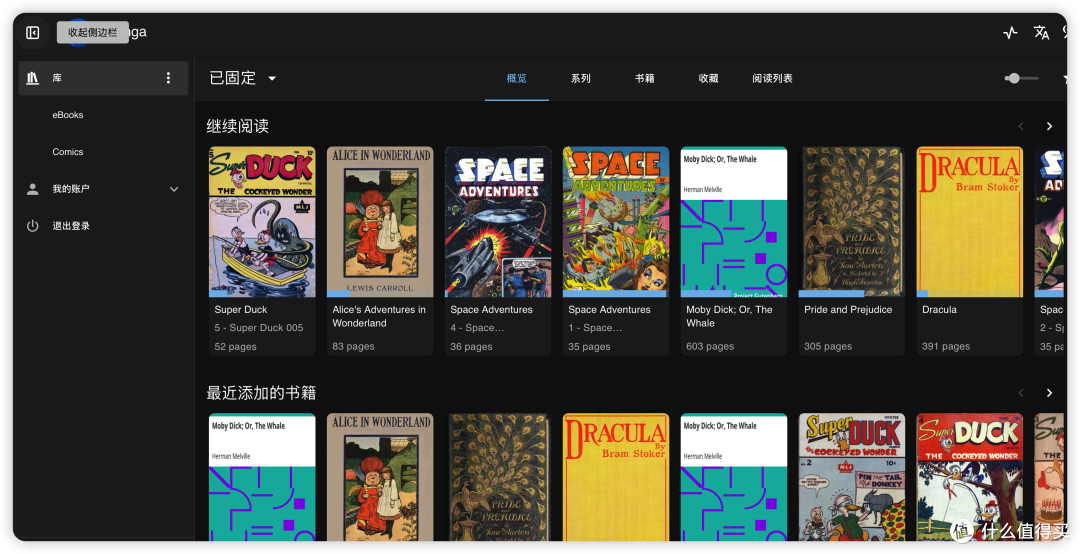The width and height of the screenshot is (1080, 554).
Task: Open red Super Duck stork cover
Action: pyautogui.click(x=970, y=477)
